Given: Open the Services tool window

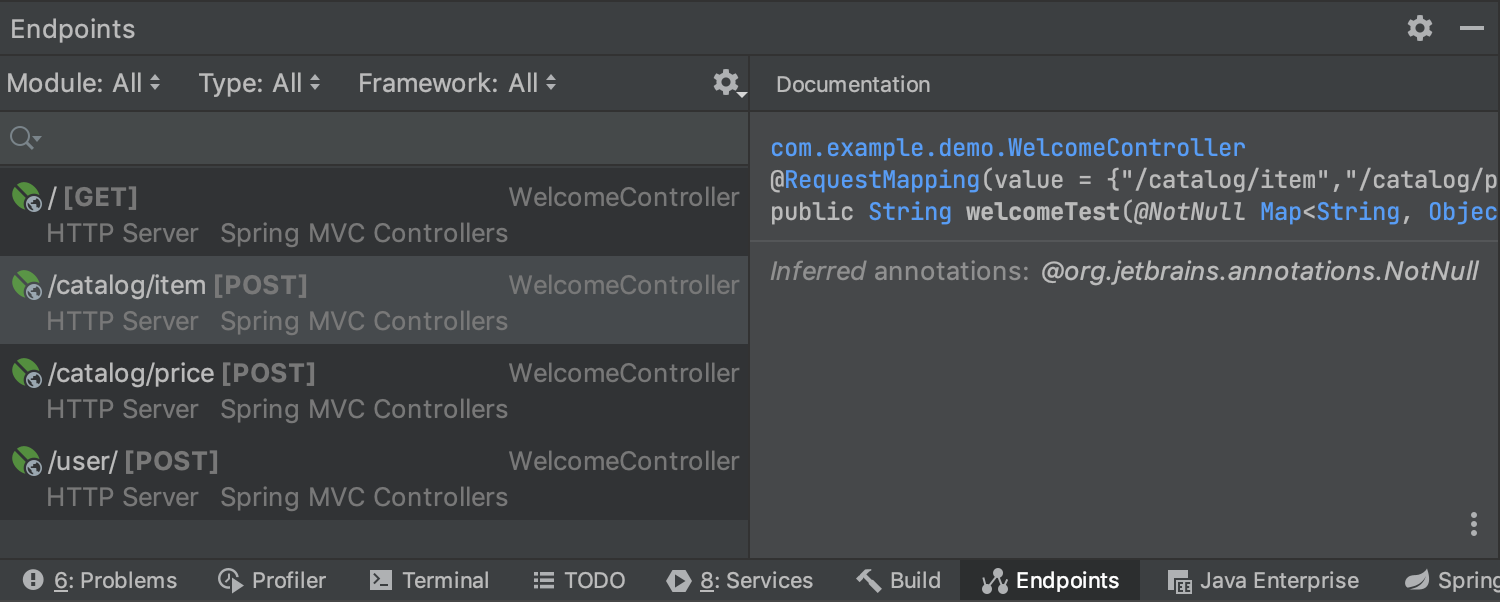Looking at the screenshot, I should (740, 580).
